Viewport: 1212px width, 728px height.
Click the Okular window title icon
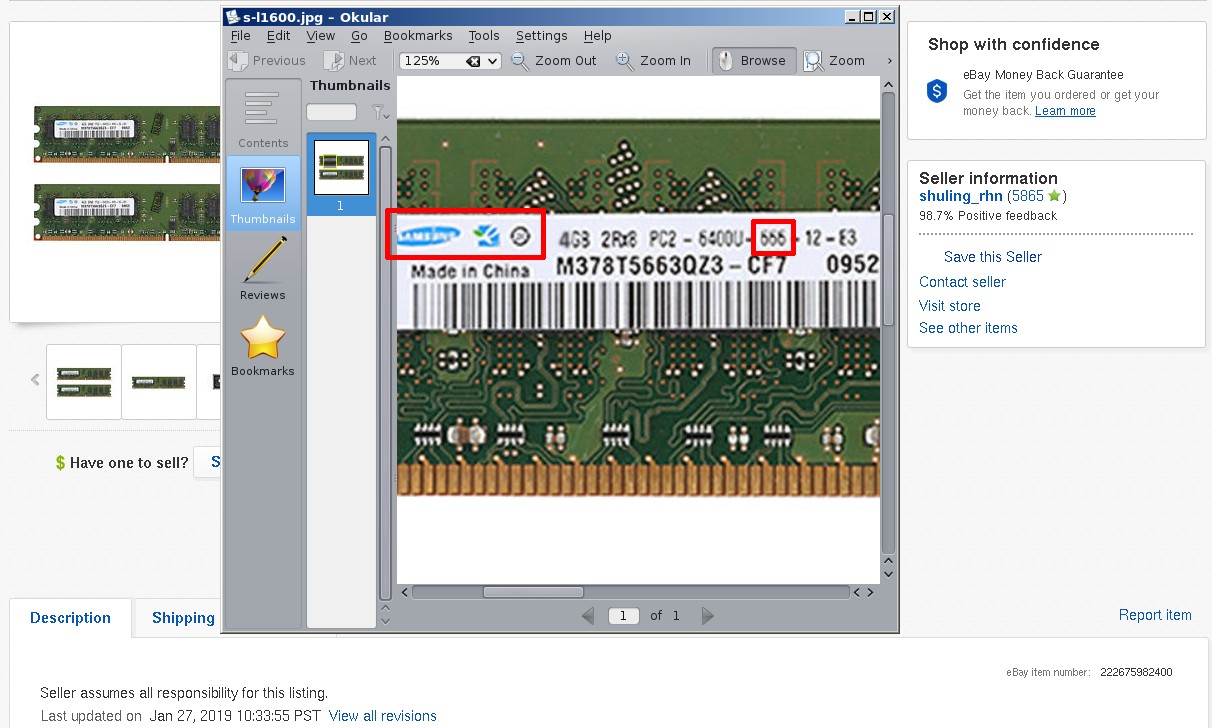pyautogui.click(x=232, y=16)
